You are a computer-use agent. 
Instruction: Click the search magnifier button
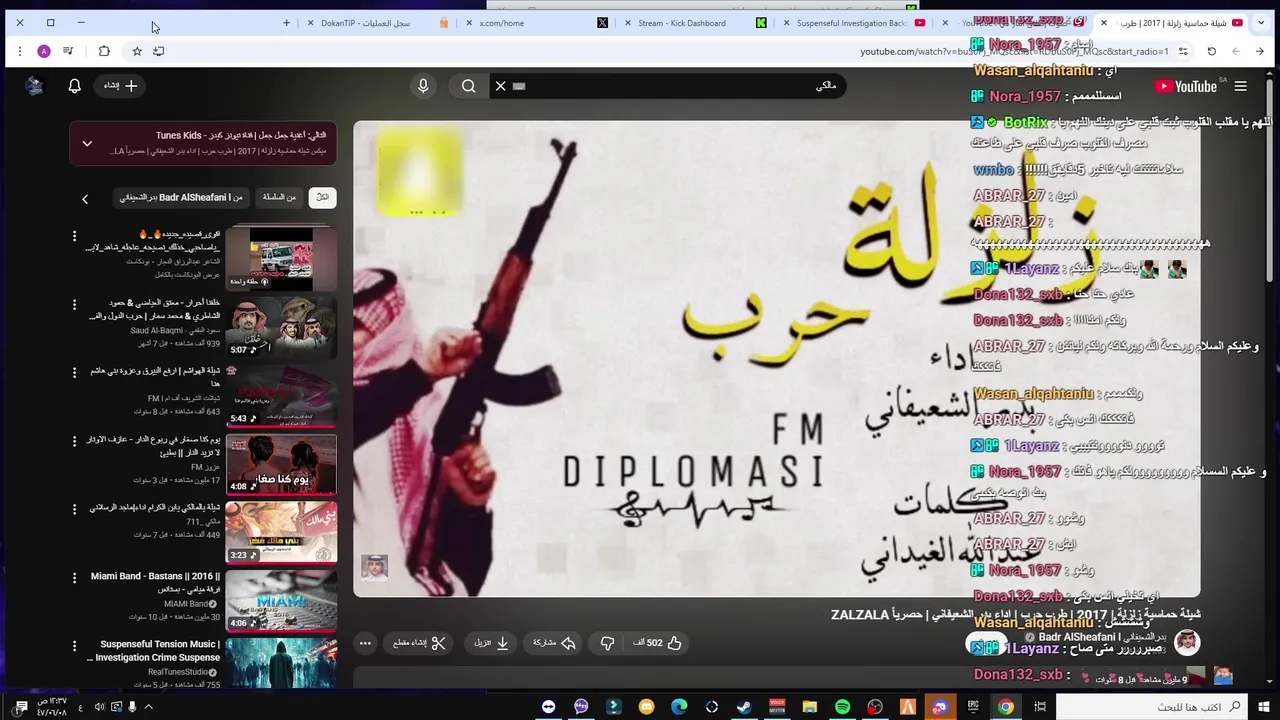[468, 86]
